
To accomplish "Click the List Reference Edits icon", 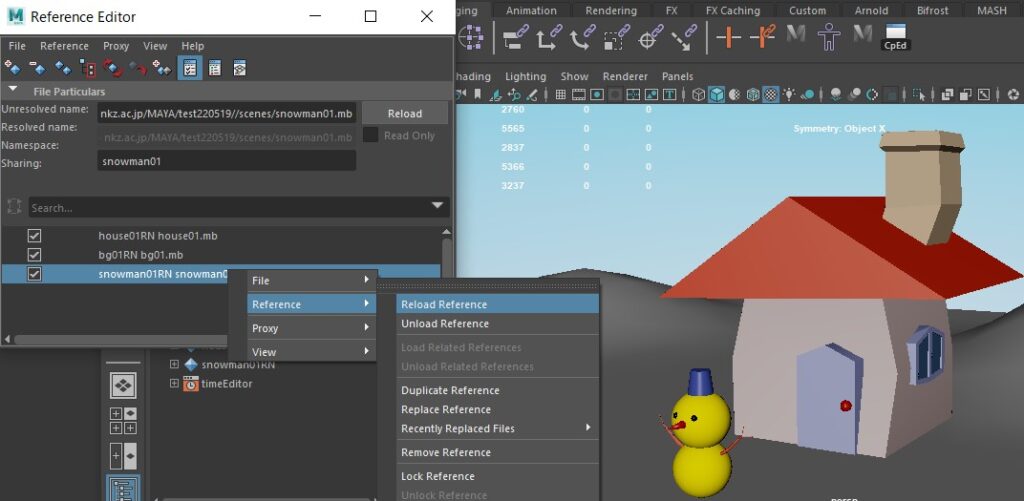I will point(215,67).
